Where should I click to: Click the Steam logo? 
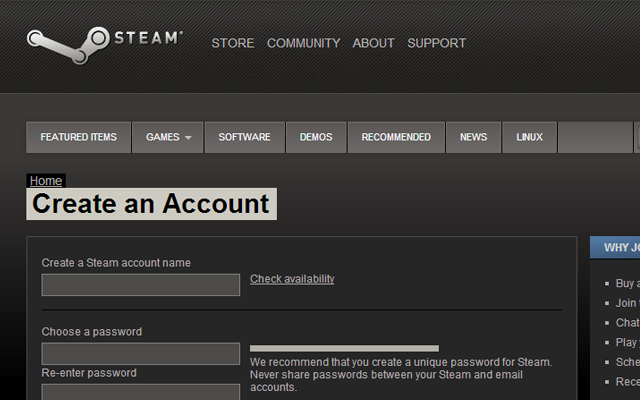click(x=104, y=45)
